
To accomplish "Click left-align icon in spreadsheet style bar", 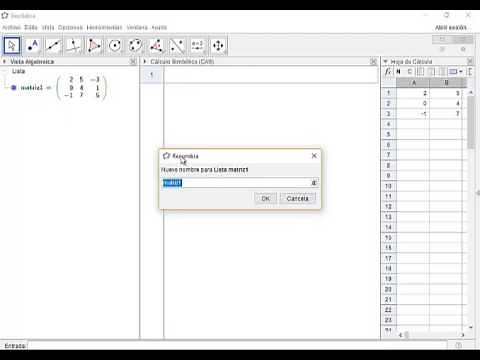I will [x=420, y=72].
